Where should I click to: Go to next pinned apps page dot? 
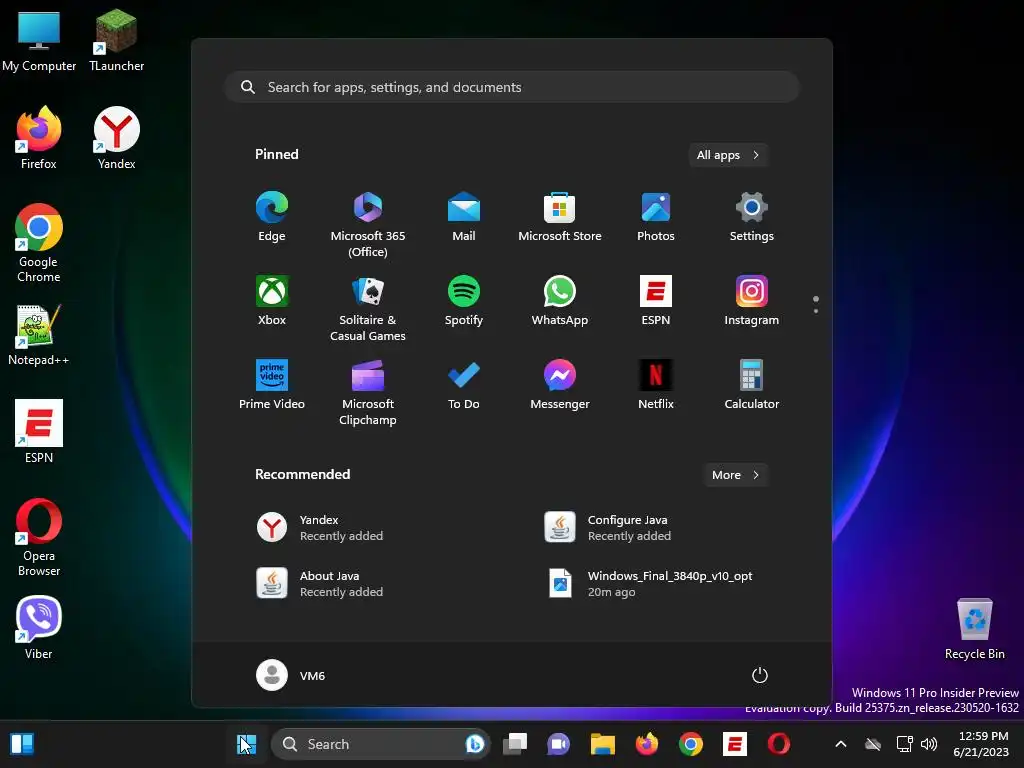click(816, 311)
